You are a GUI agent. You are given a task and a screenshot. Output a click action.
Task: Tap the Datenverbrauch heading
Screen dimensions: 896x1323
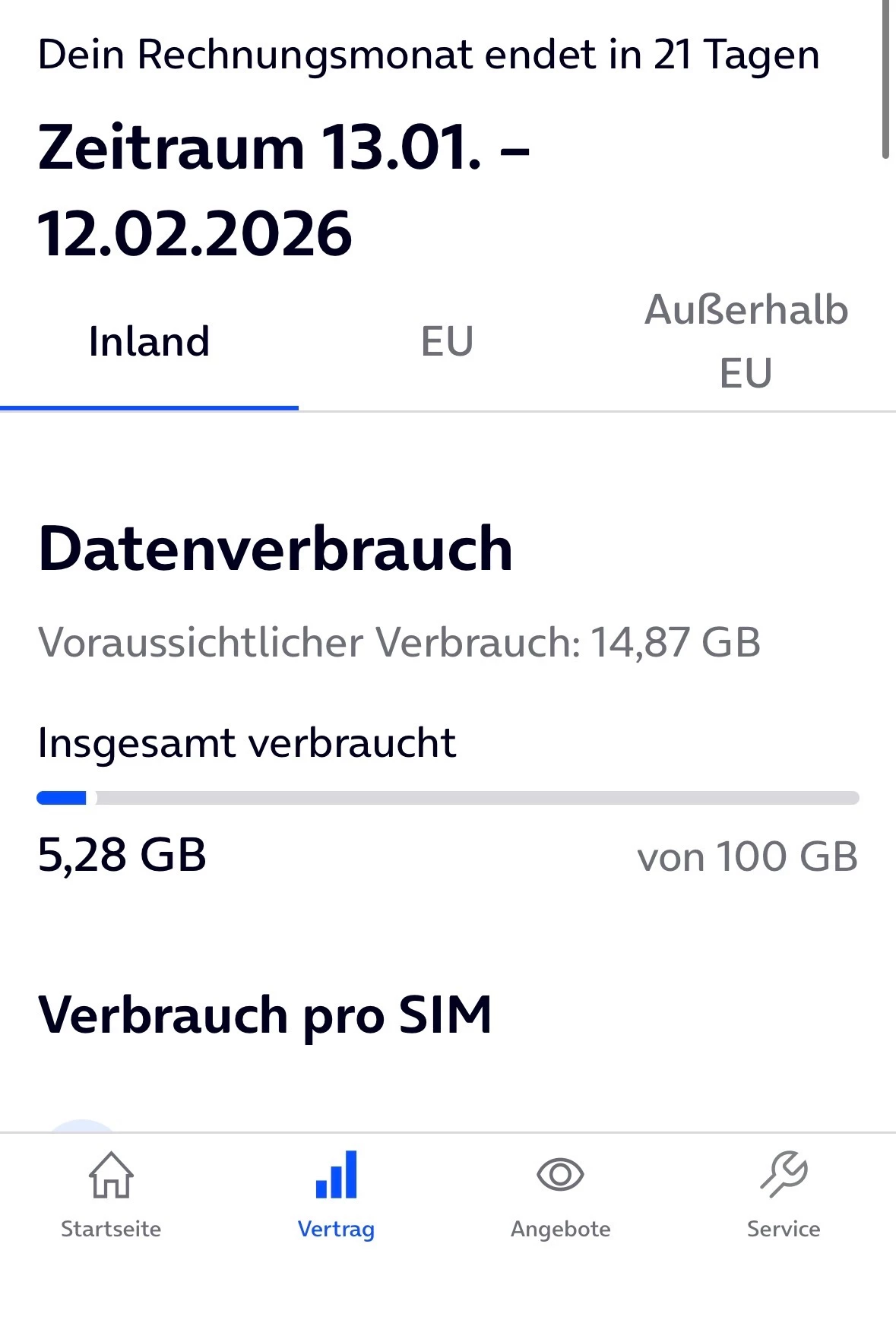[x=275, y=549]
